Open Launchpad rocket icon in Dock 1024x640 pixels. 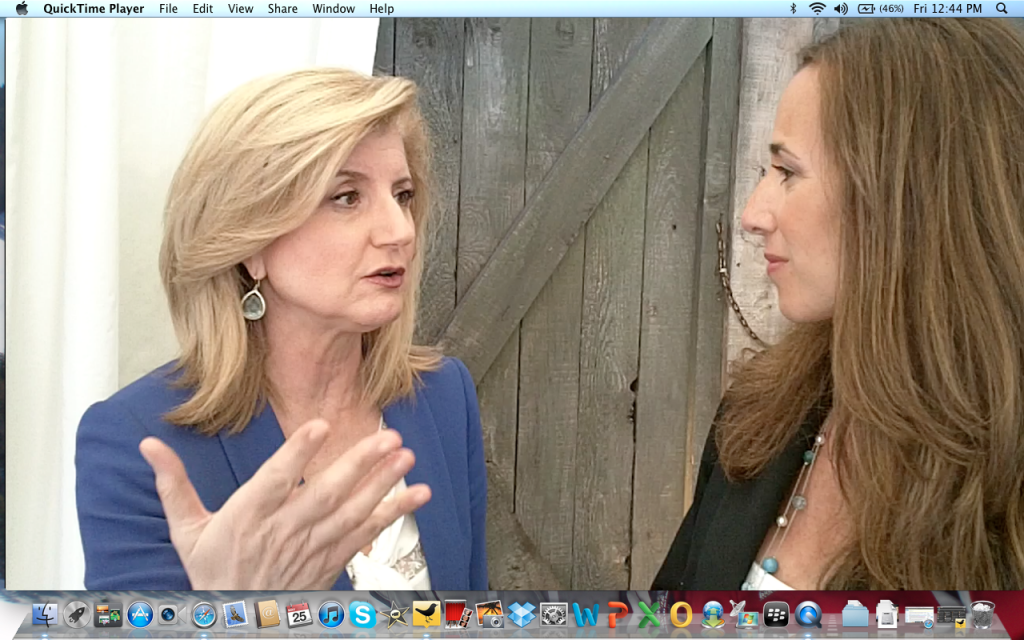pos(76,615)
